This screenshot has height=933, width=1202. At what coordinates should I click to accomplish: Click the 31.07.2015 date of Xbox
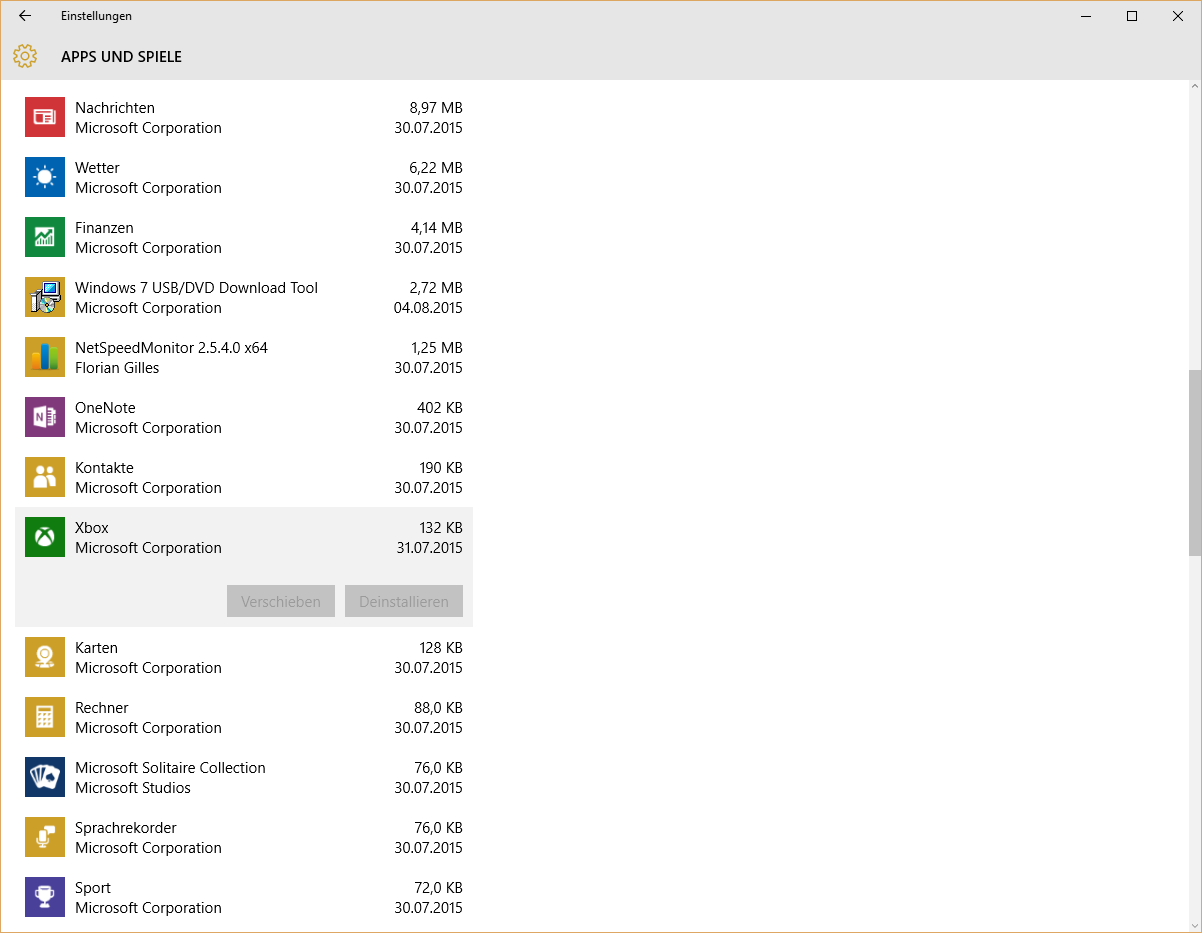point(429,548)
